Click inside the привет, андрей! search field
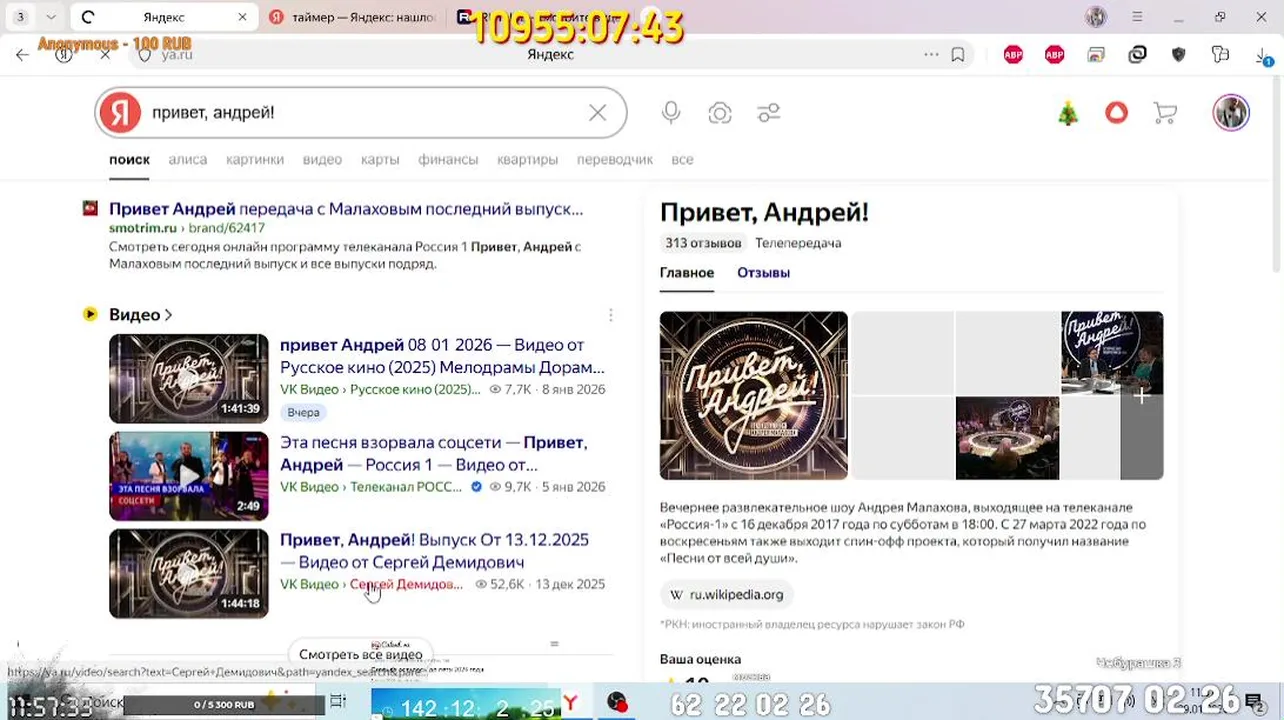Screen dimensions: 1284x720 (x=360, y=113)
